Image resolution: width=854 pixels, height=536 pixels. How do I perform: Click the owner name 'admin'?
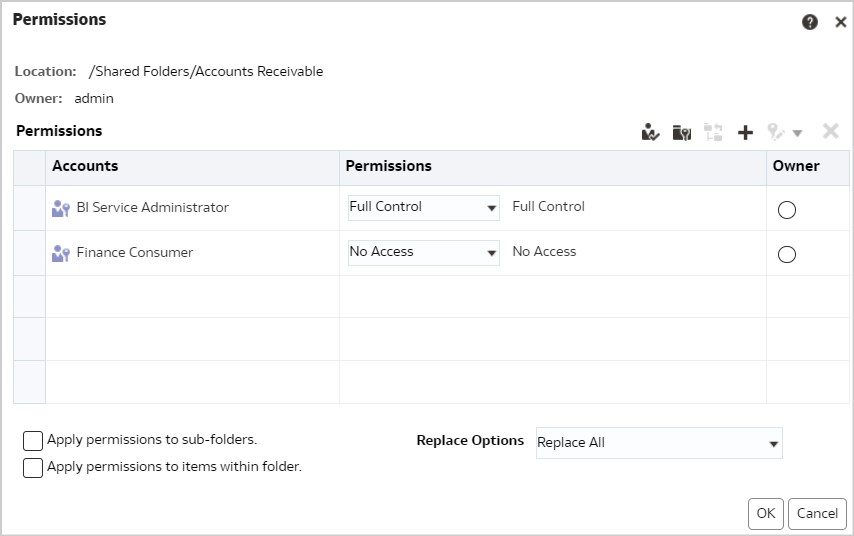[94, 99]
